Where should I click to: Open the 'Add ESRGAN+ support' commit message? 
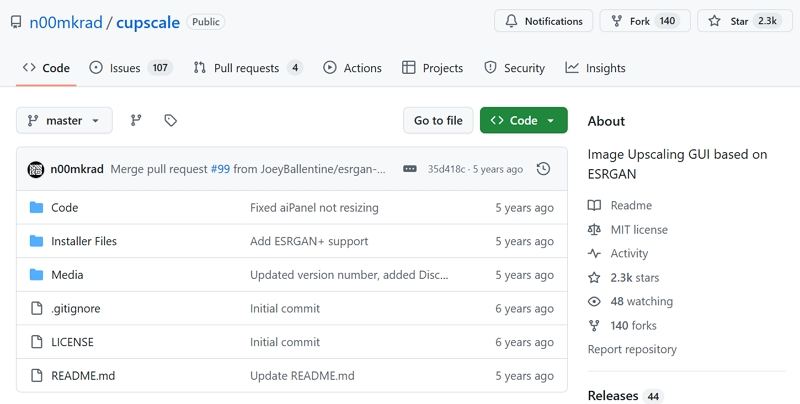309,241
